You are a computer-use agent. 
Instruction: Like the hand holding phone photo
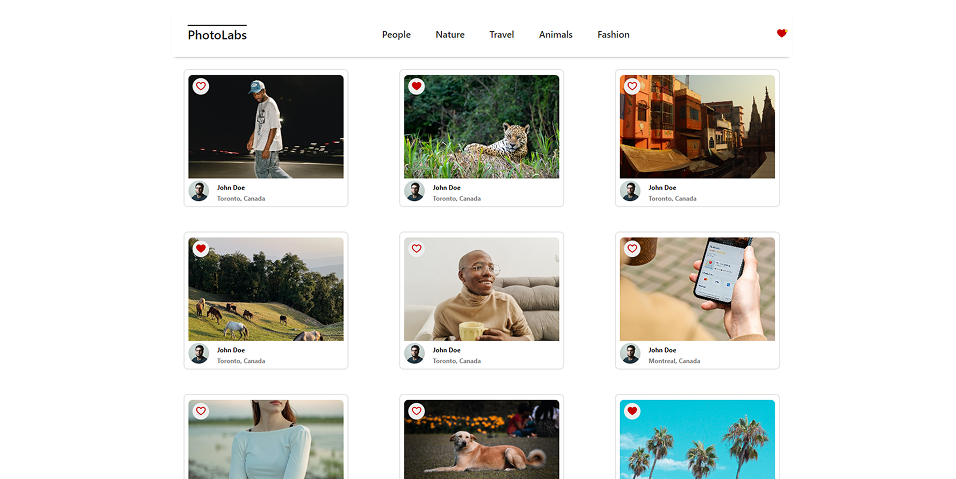tap(632, 249)
